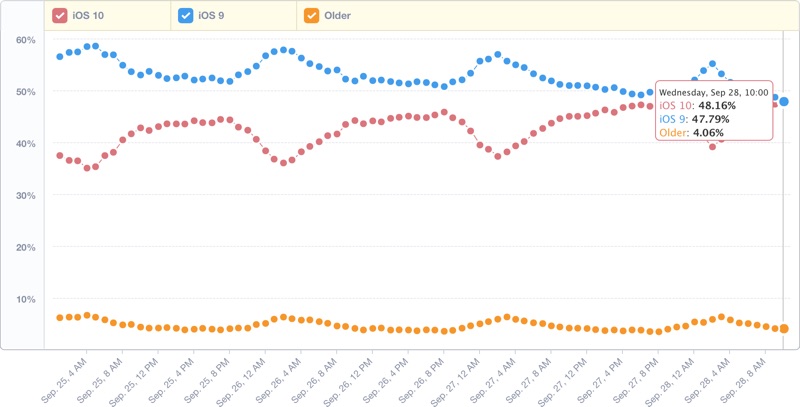The height and width of the screenshot is (407, 800).
Task: Click the first red iOS 10 data point
Action: [60, 156]
